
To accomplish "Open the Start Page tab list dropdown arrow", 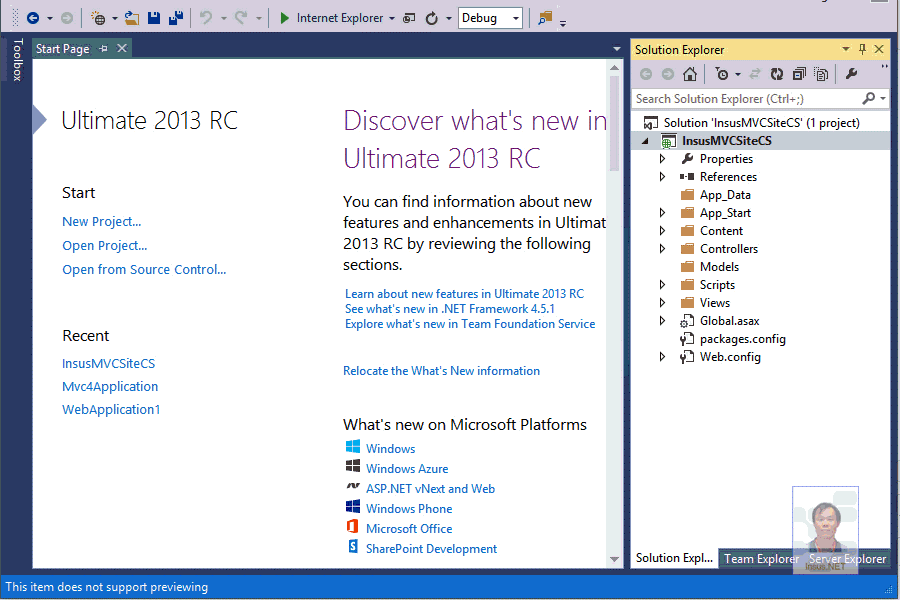I will point(616,49).
